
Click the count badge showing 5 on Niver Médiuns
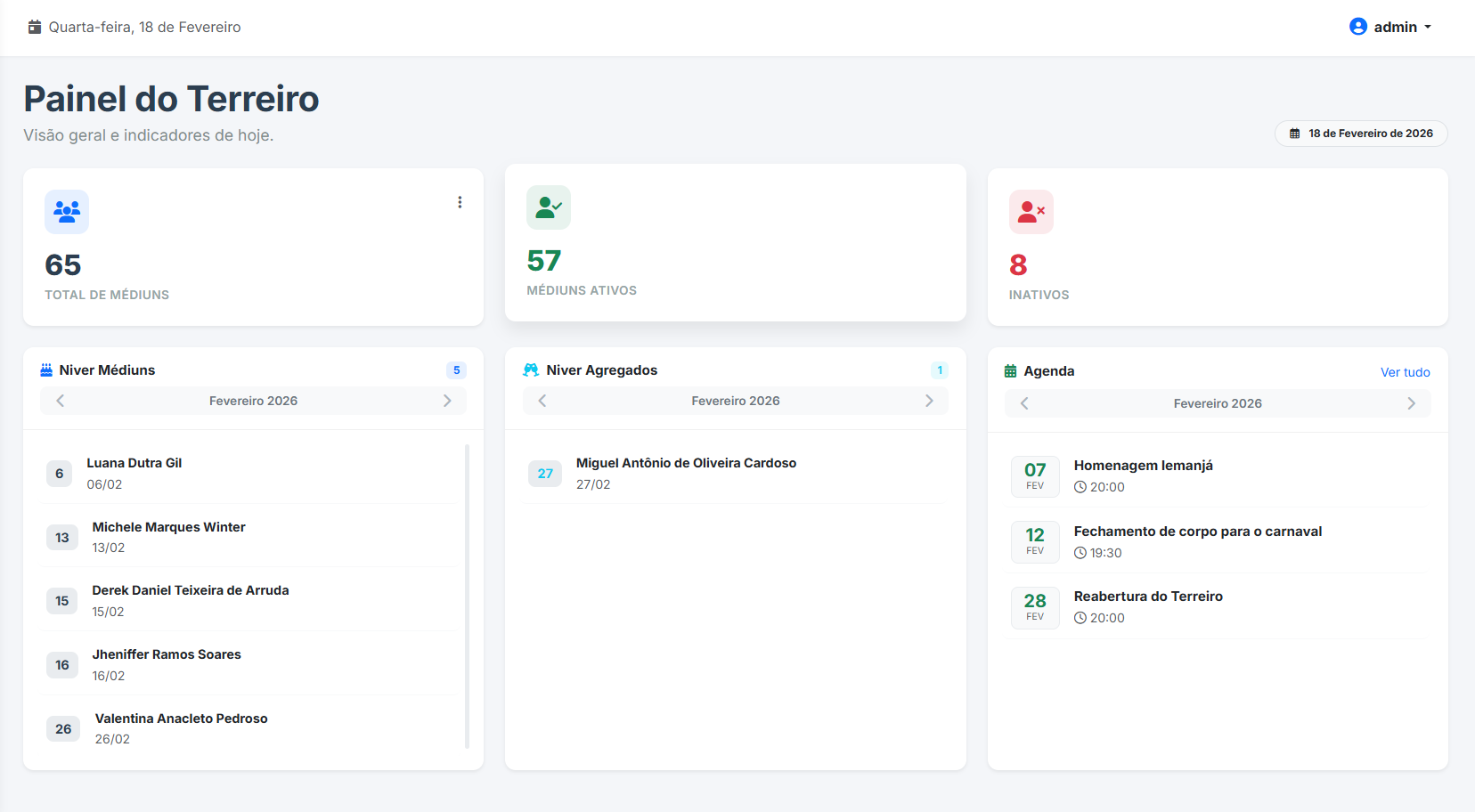tap(456, 369)
